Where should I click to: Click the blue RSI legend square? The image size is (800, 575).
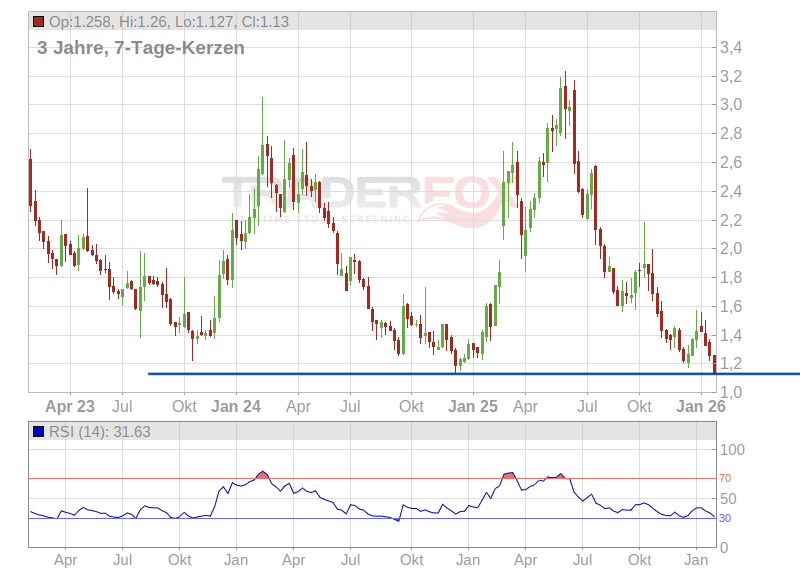[x=38, y=432]
